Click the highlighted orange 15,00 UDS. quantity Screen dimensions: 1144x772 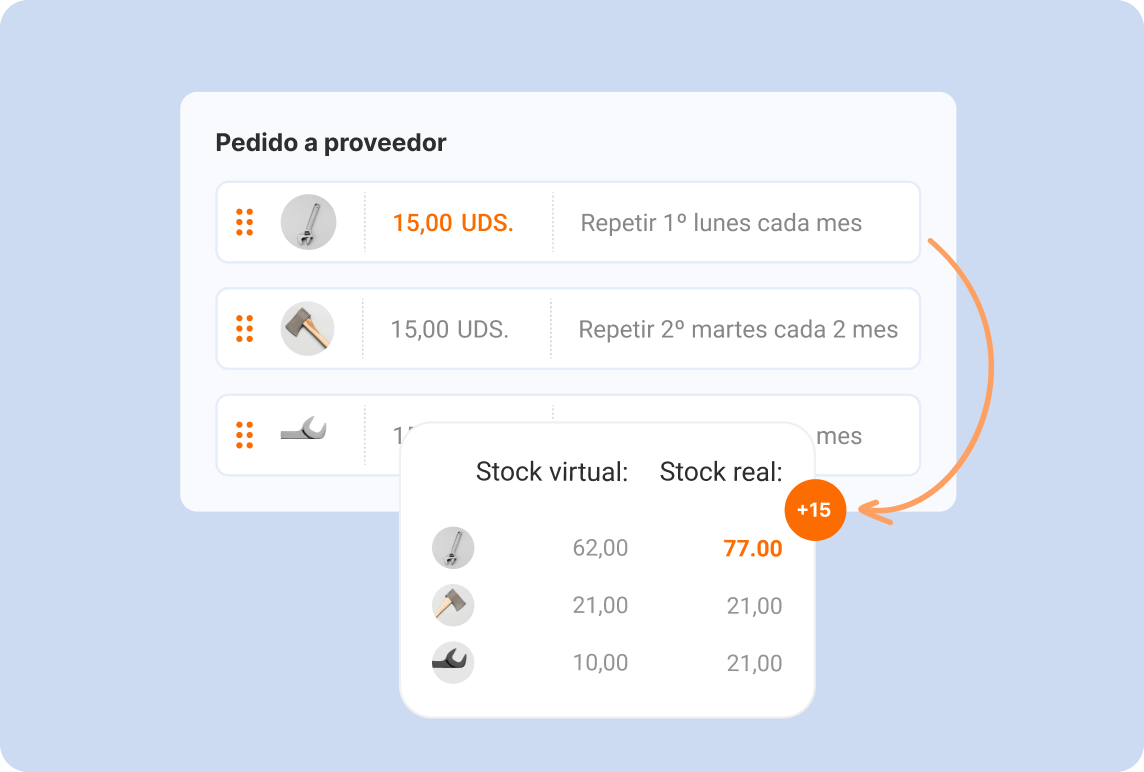[x=453, y=223]
